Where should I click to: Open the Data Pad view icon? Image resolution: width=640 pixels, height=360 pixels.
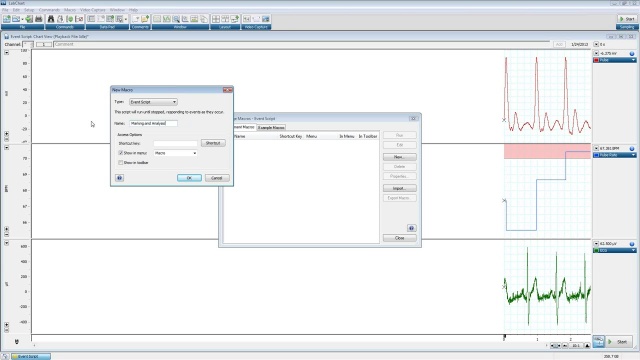coord(91,19)
